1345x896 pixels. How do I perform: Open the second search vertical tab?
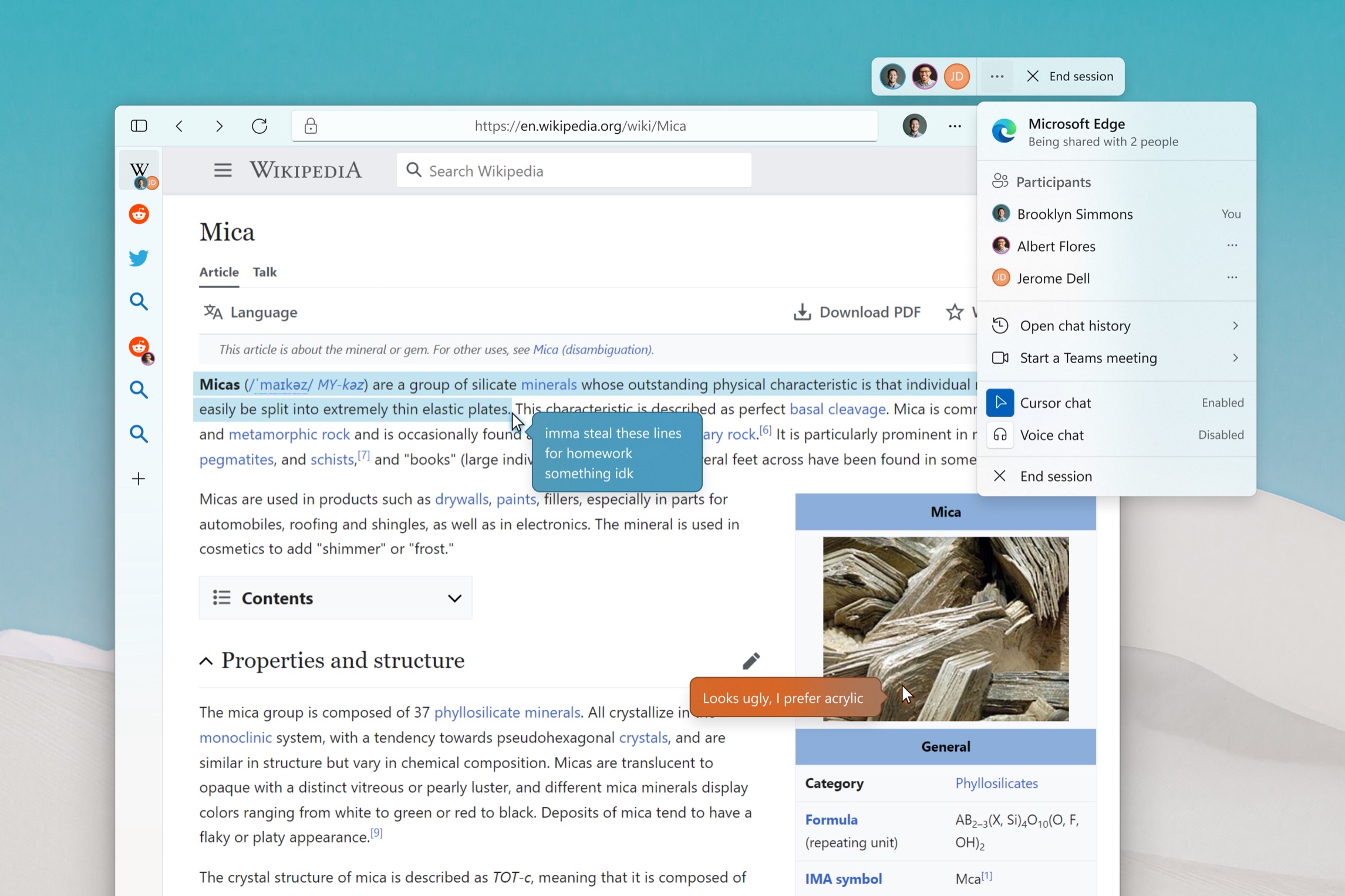click(139, 390)
